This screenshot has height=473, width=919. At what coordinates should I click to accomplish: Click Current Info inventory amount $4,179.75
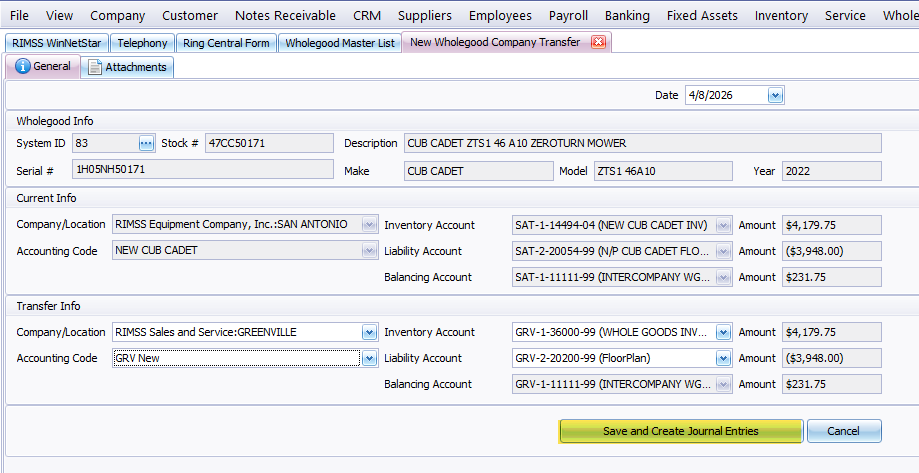pyautogui.click(x=832, y=225)
